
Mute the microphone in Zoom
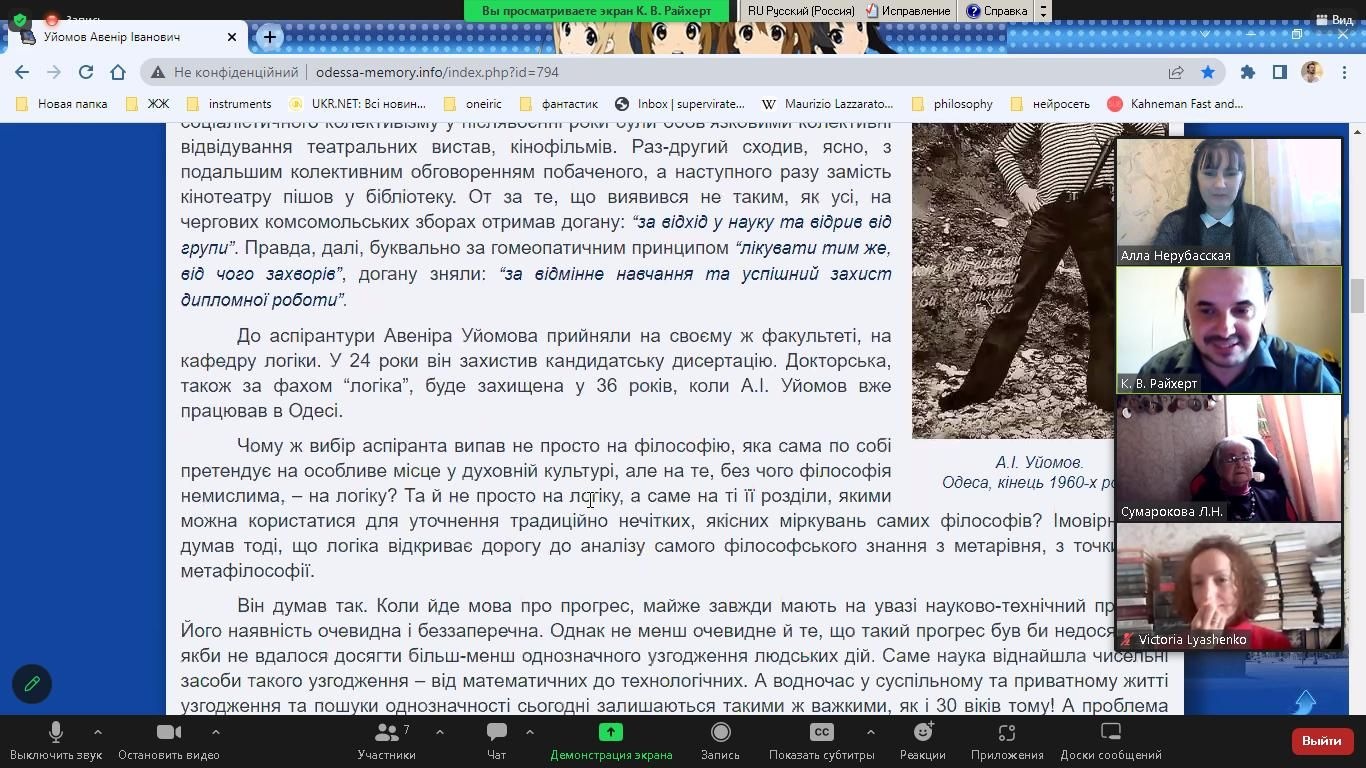coord(55,741)
